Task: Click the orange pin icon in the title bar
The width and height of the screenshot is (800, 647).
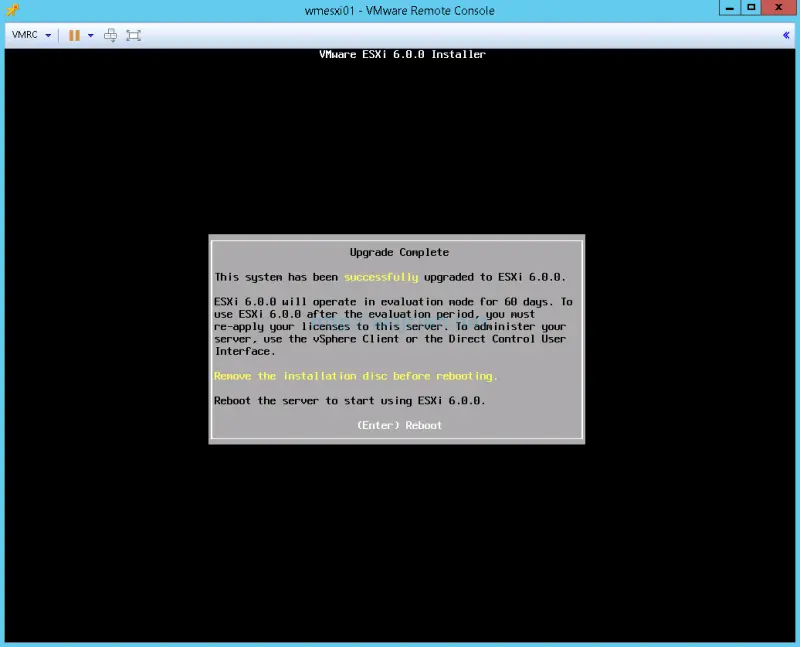Action: pyautogui.click(x=12, y=10)
